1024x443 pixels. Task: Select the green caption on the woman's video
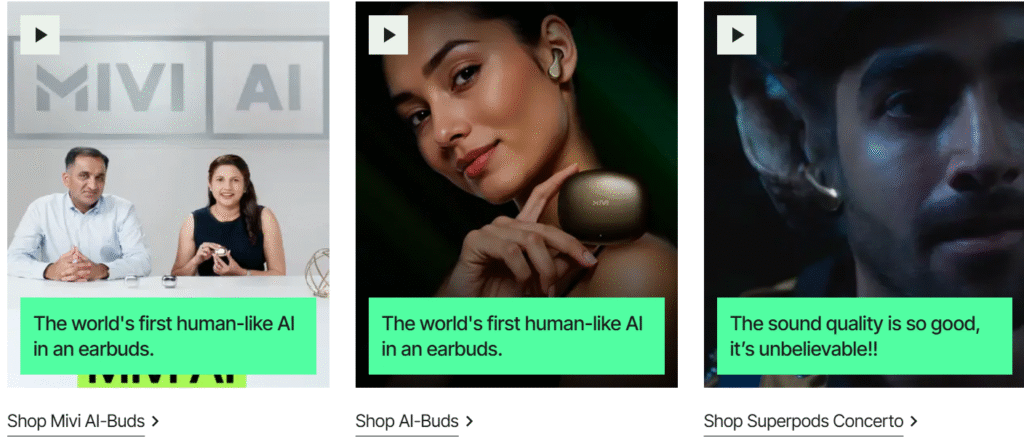517,336
